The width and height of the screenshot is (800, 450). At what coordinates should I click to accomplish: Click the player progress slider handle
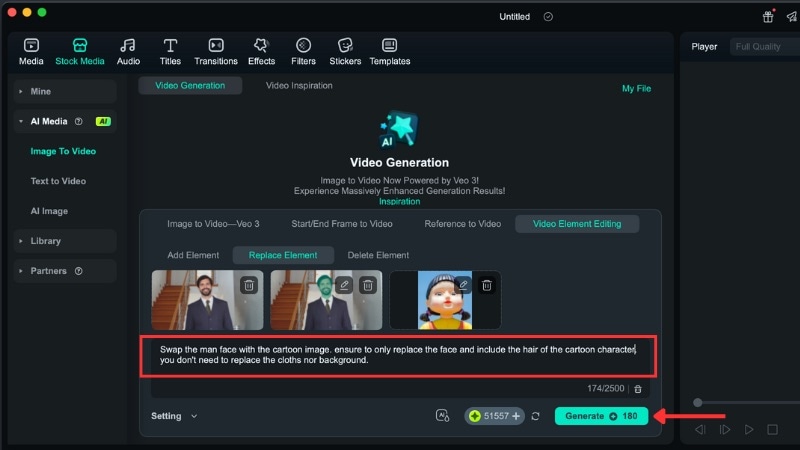coord(697,403)
